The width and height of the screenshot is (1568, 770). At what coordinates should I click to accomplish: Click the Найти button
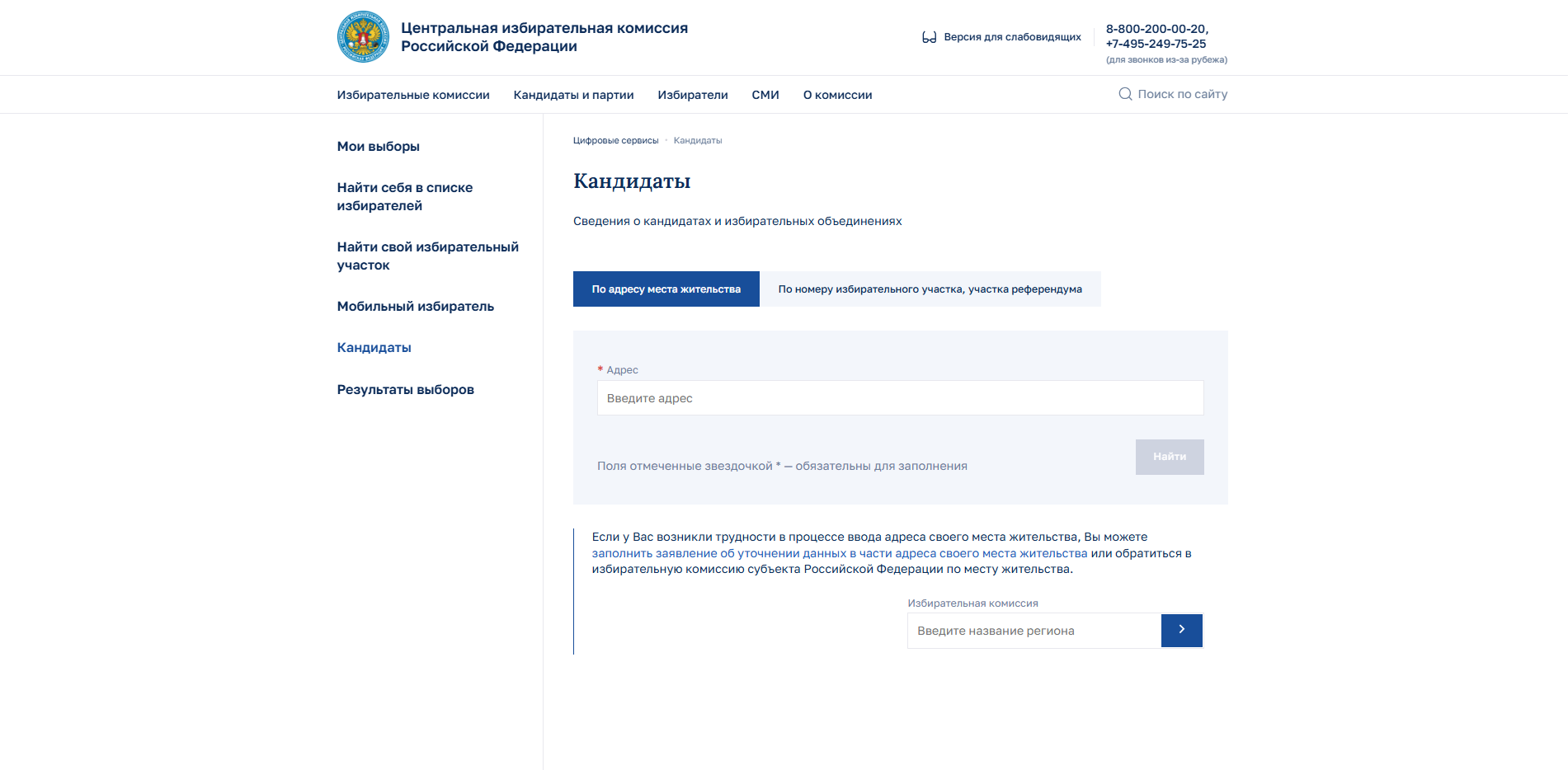coord(1170,457)
